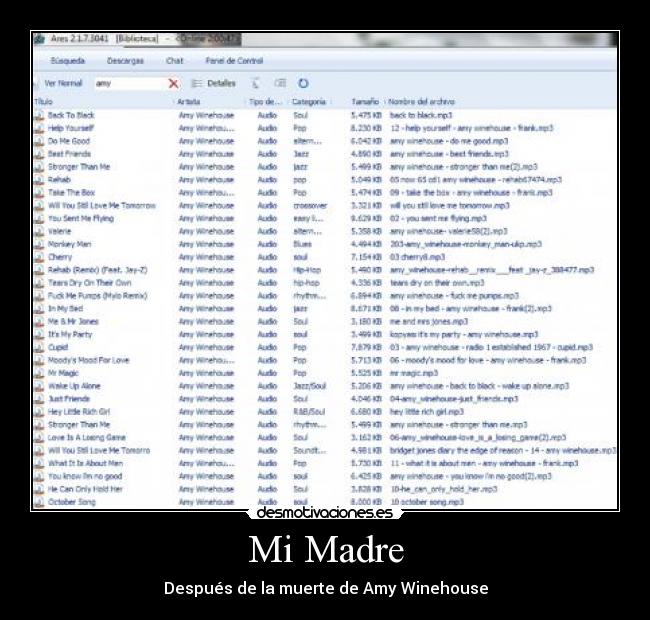The width and height of the screenshot is (650, 620).
Task: Click the audio file icon for Rehab
Action: tap(39, 180)
